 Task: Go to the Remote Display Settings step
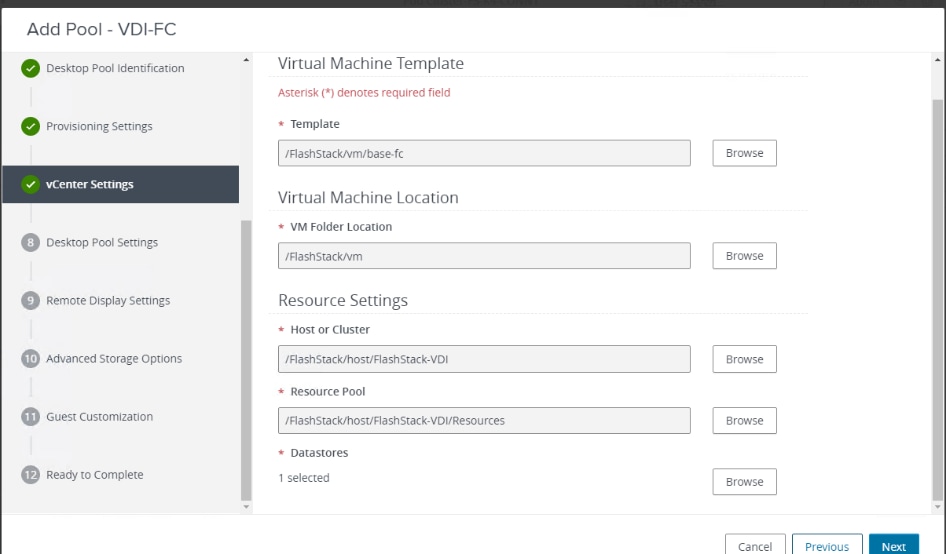pos(108,301)
